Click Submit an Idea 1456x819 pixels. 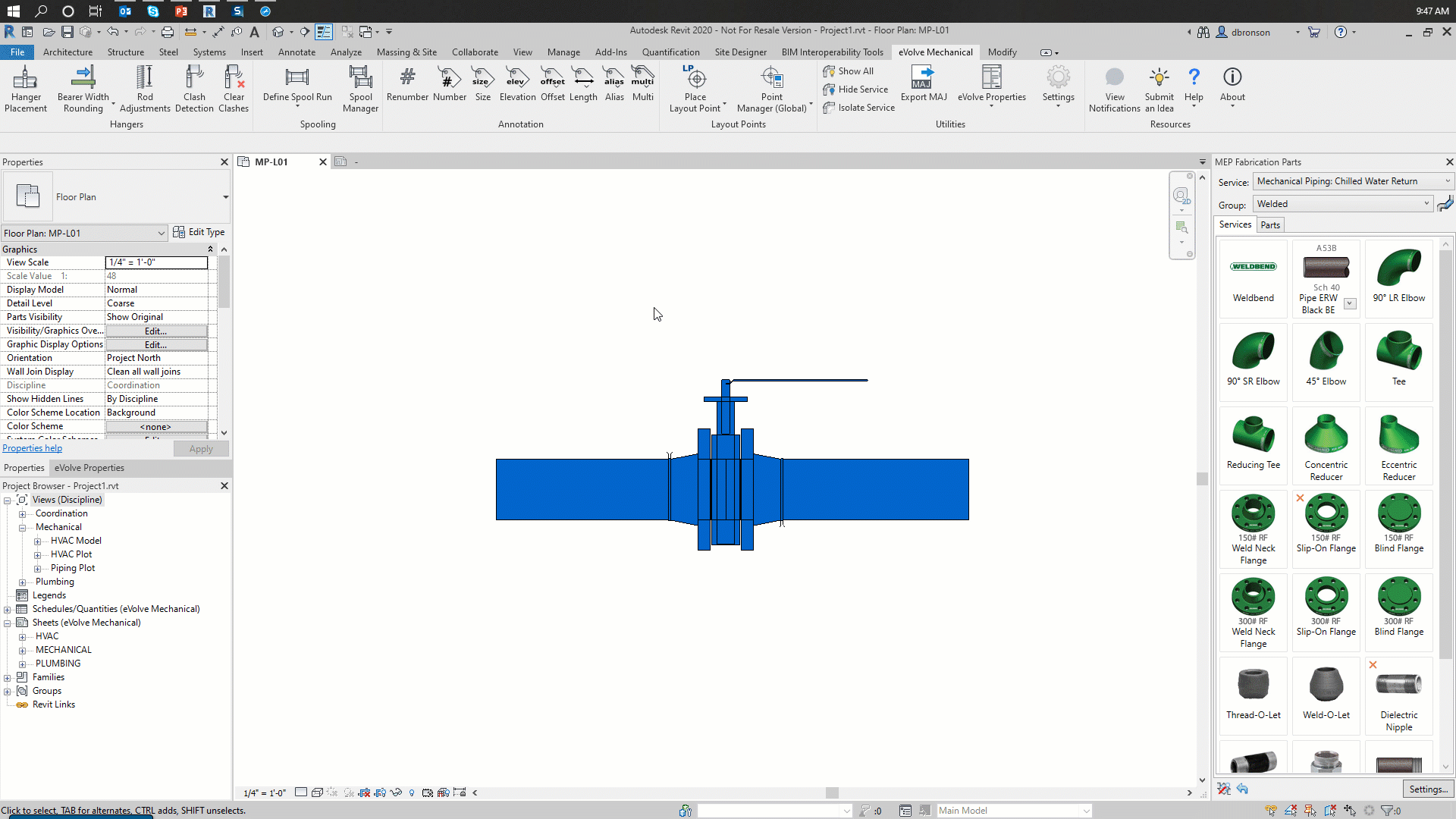pos(1159,89)
